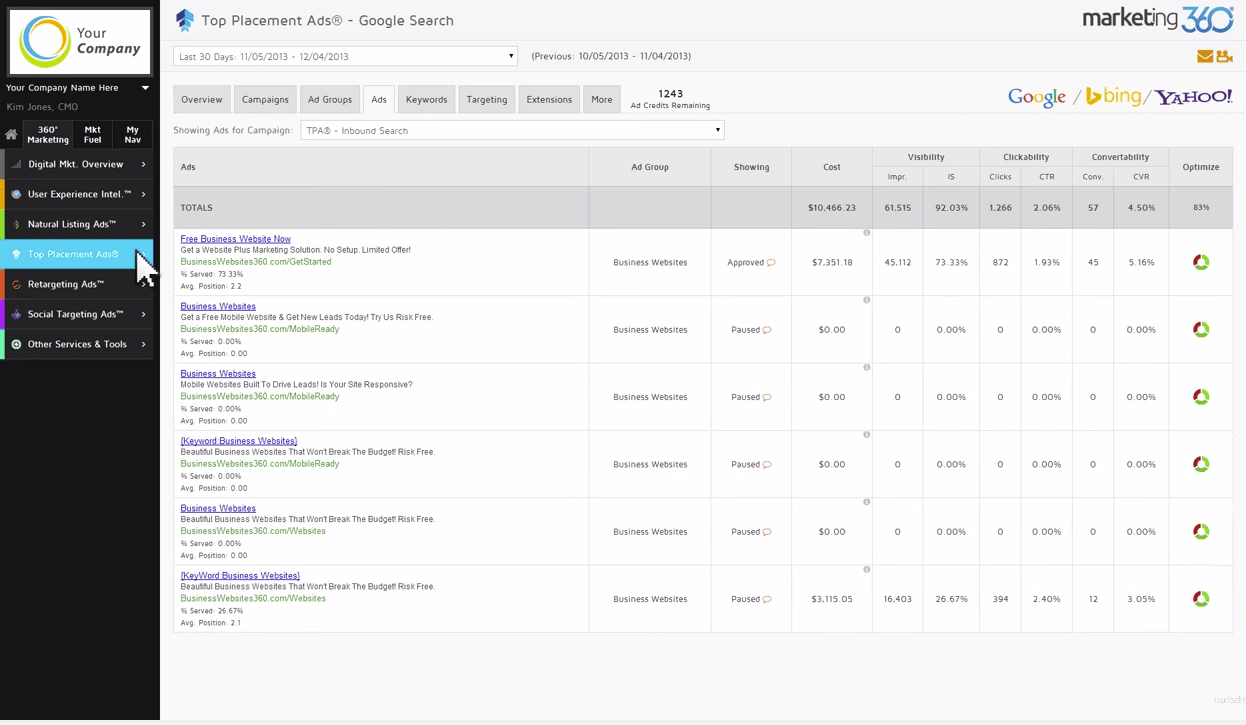Screen dimensions: 1246x725
Task: Open the Free Business Website Now ad link
Action: pos(235,238)
